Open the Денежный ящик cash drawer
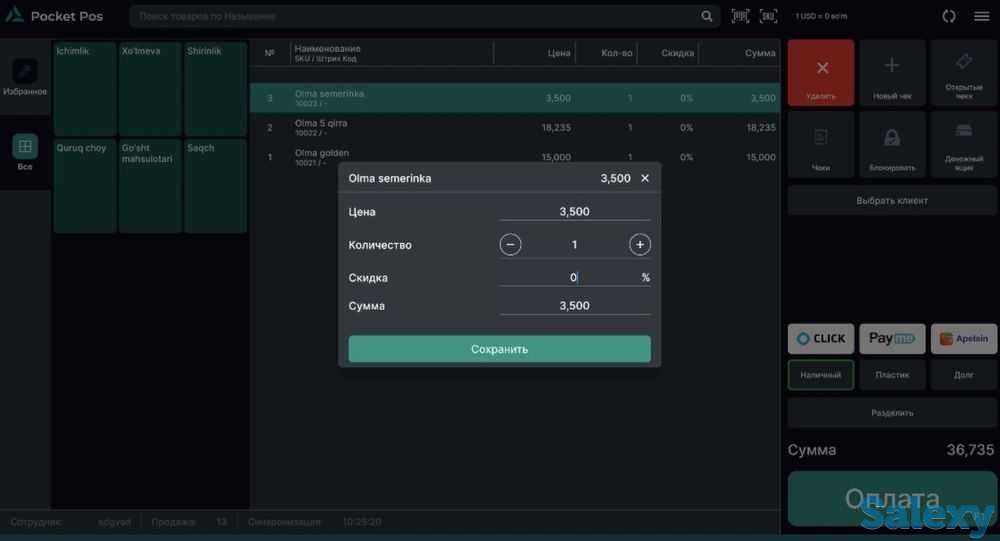This screenshot has width=1000, height=541. [964, 144]
